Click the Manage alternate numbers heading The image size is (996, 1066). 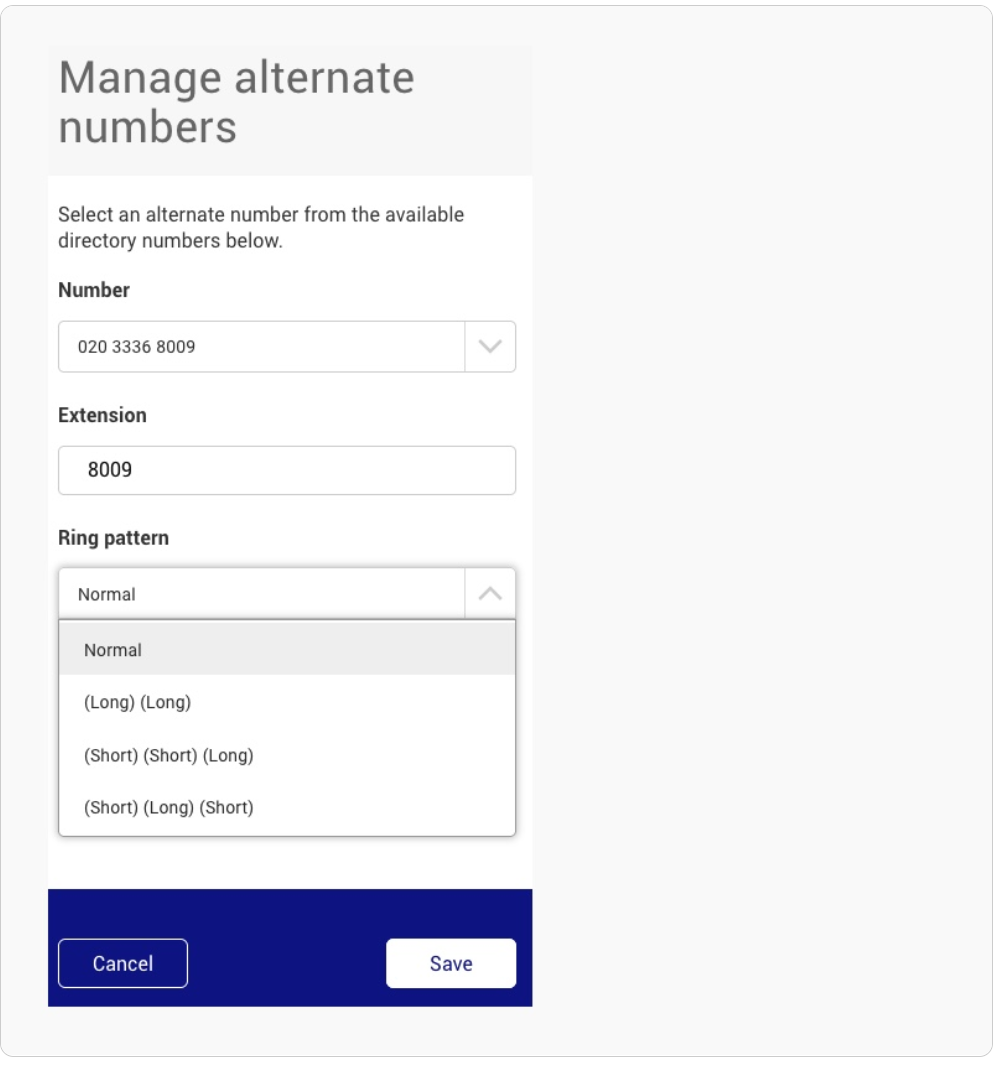(237, 102)
